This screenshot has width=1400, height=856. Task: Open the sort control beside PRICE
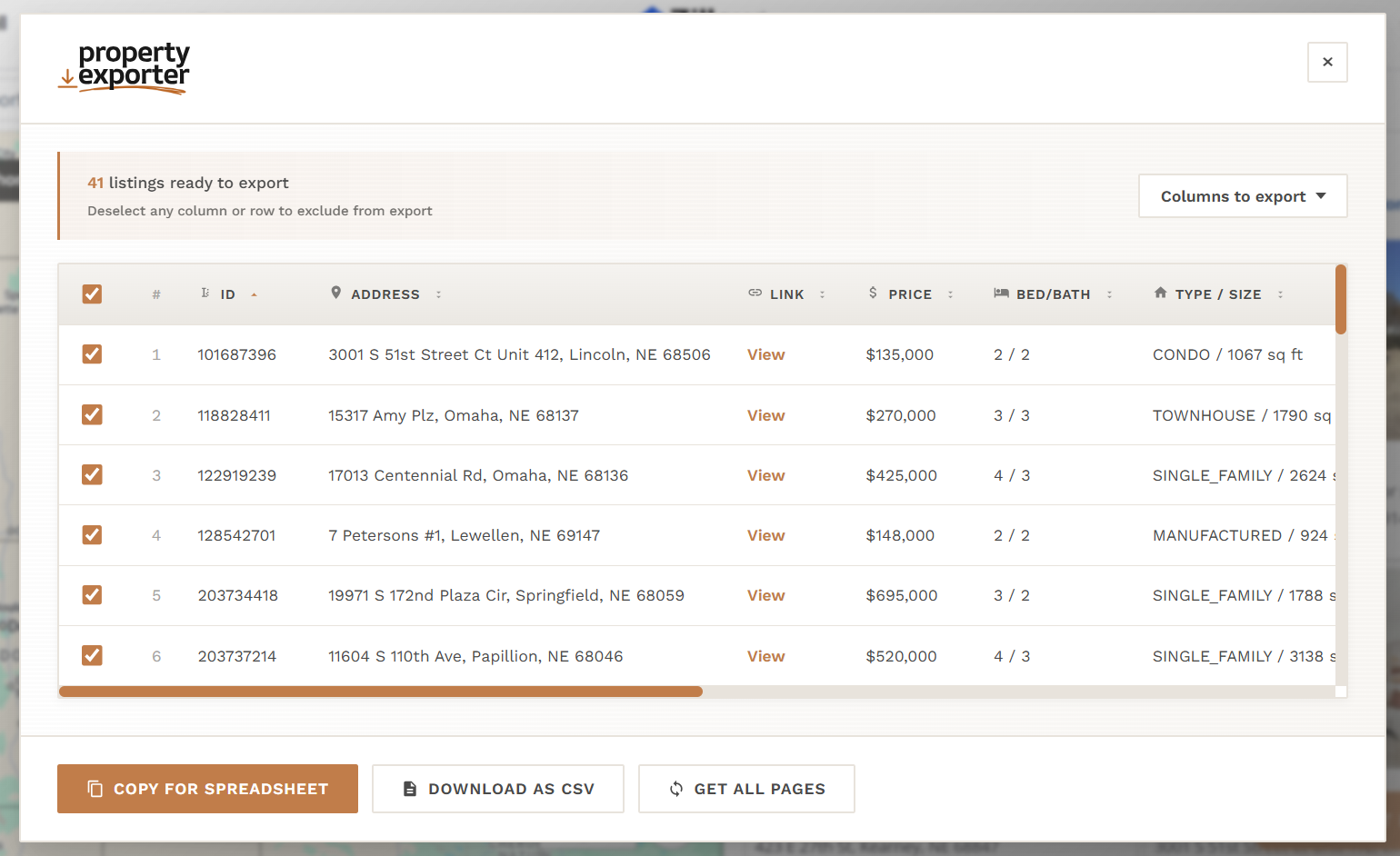pos(950,294)
